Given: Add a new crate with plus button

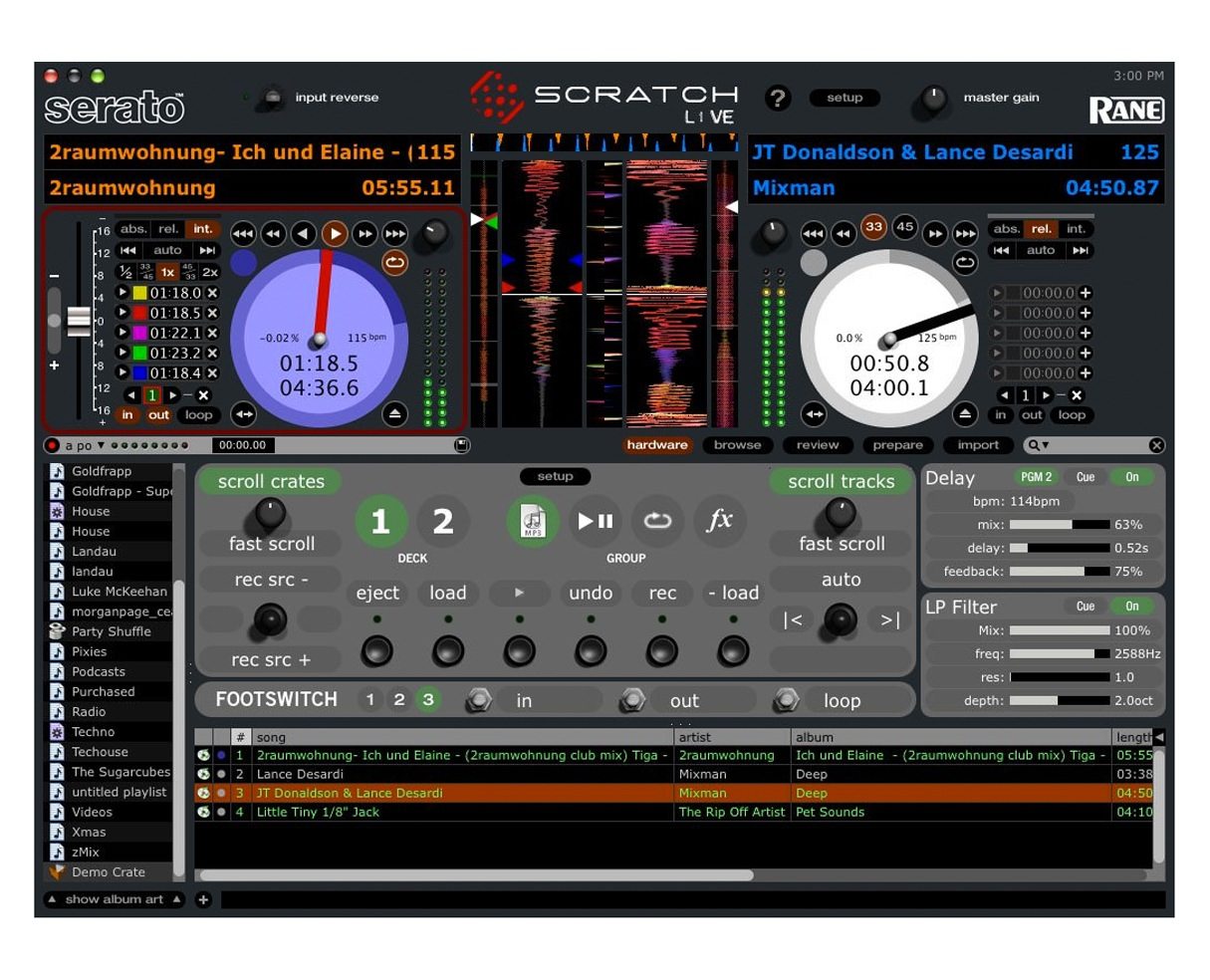Looking at the screenshot, I should (203, 899).
